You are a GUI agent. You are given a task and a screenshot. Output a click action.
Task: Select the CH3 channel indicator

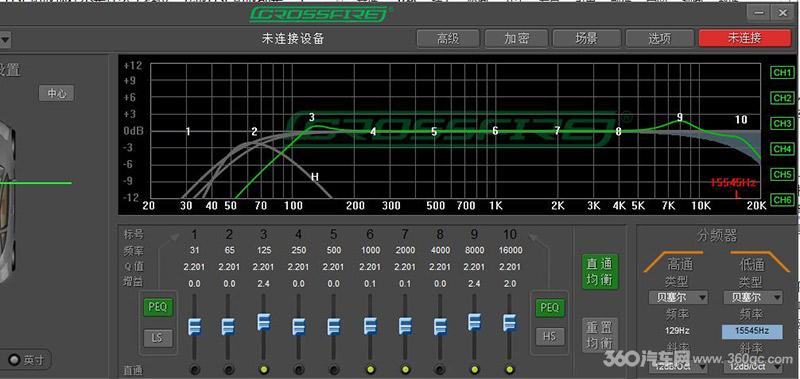pyautogui.click(x=782, y=123)
